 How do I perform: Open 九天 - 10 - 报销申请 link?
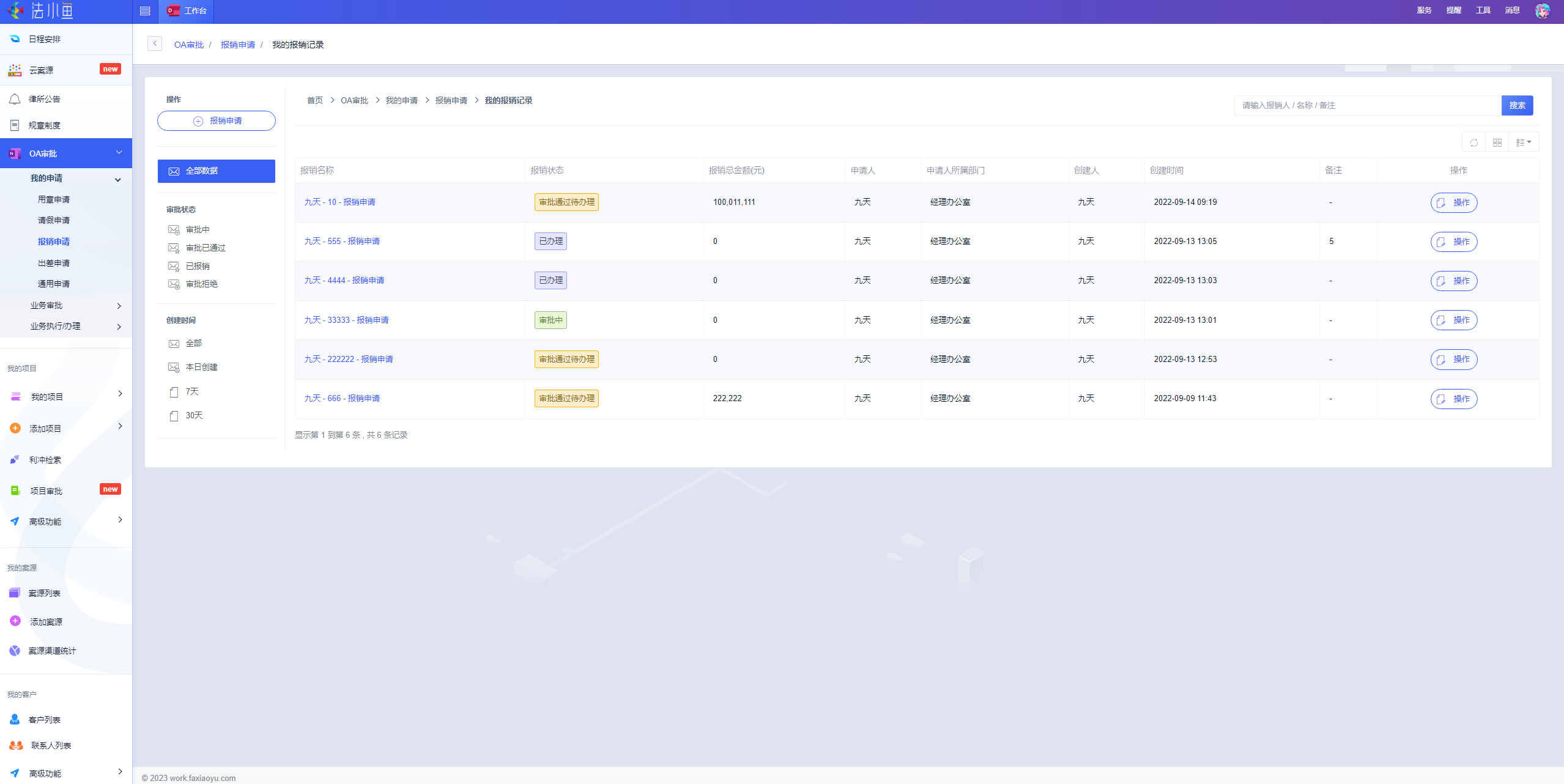pos(339,202)
